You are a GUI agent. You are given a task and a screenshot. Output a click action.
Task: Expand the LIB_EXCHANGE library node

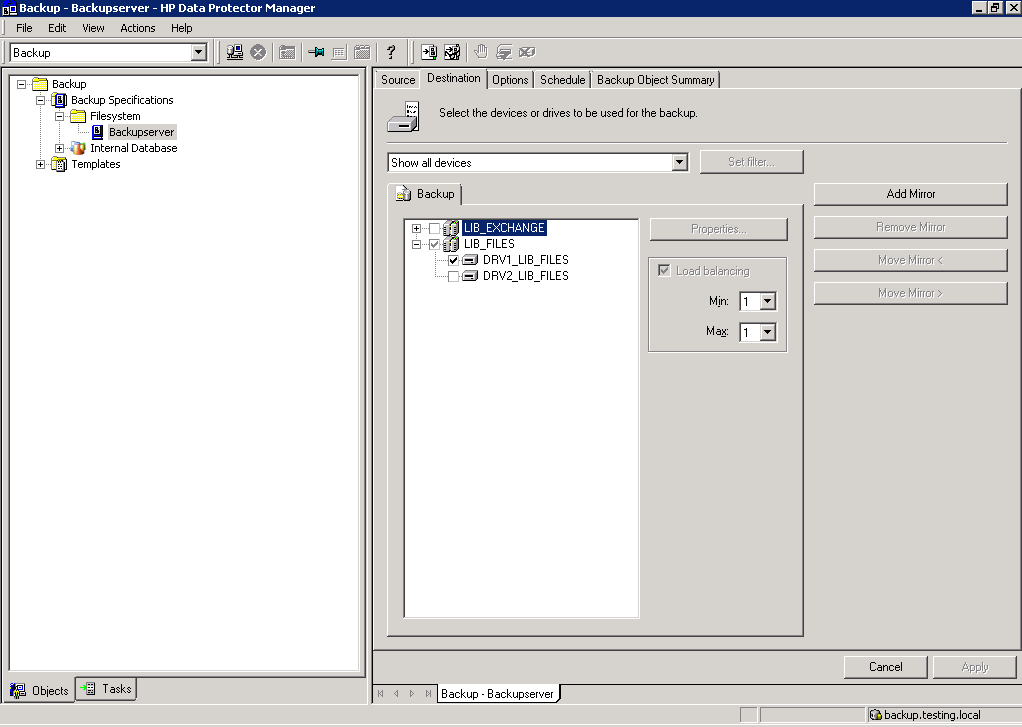[x=416, y=228]
